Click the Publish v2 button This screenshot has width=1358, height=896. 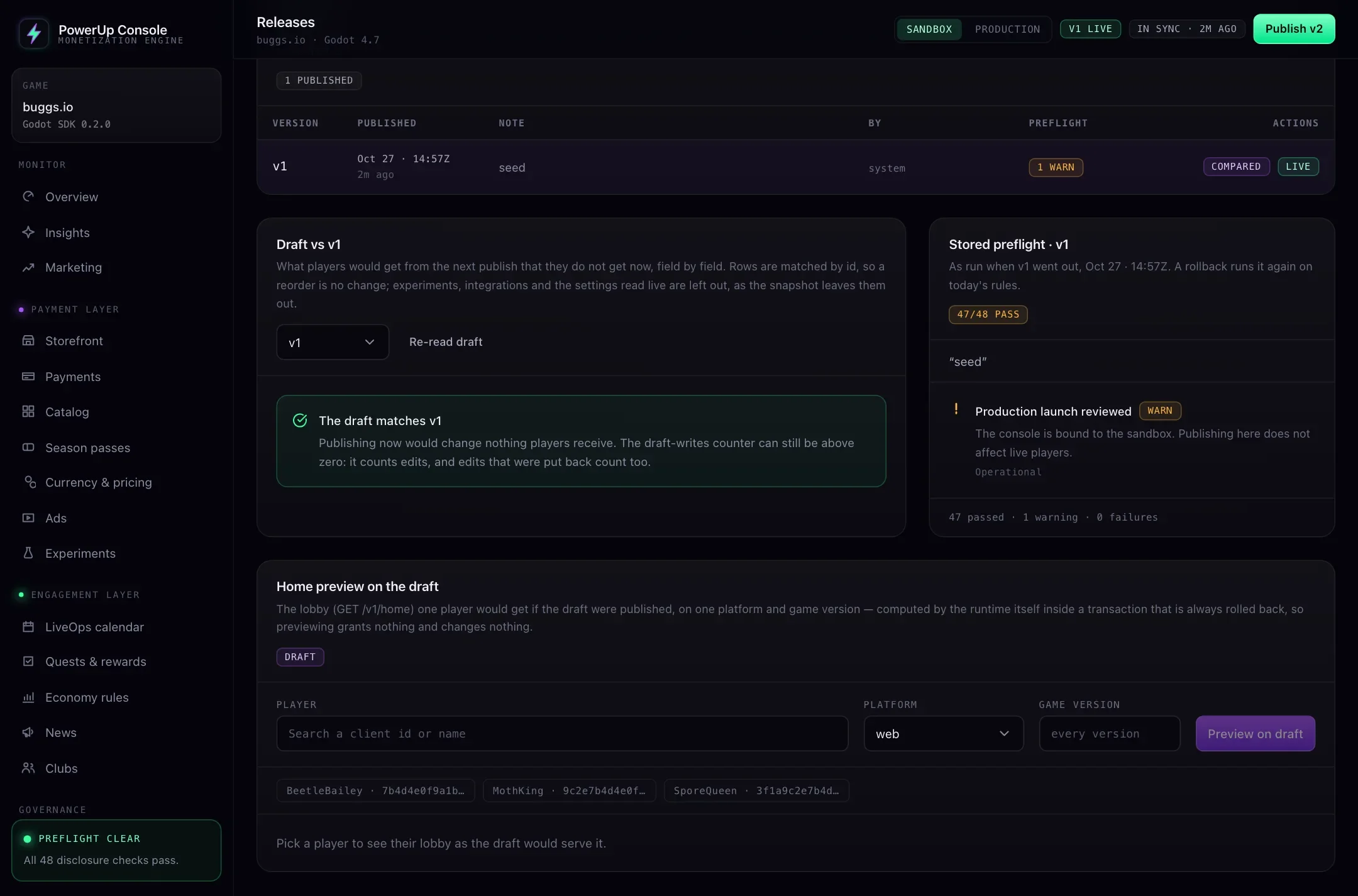coord(1294,29)
